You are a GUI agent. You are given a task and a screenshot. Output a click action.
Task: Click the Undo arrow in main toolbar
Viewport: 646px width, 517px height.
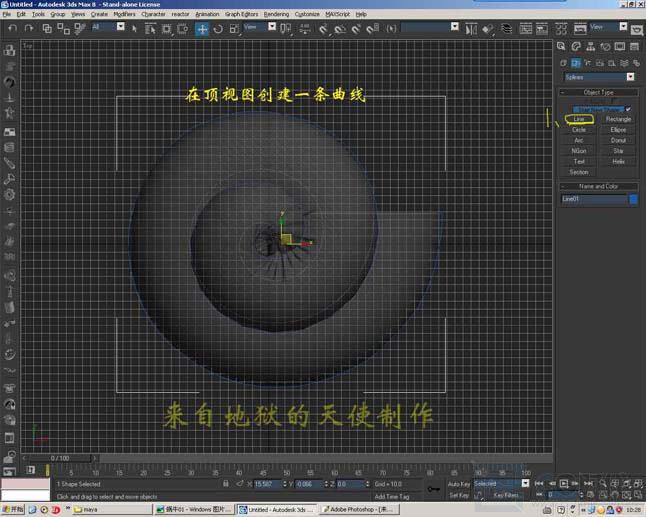click(13, 28)
